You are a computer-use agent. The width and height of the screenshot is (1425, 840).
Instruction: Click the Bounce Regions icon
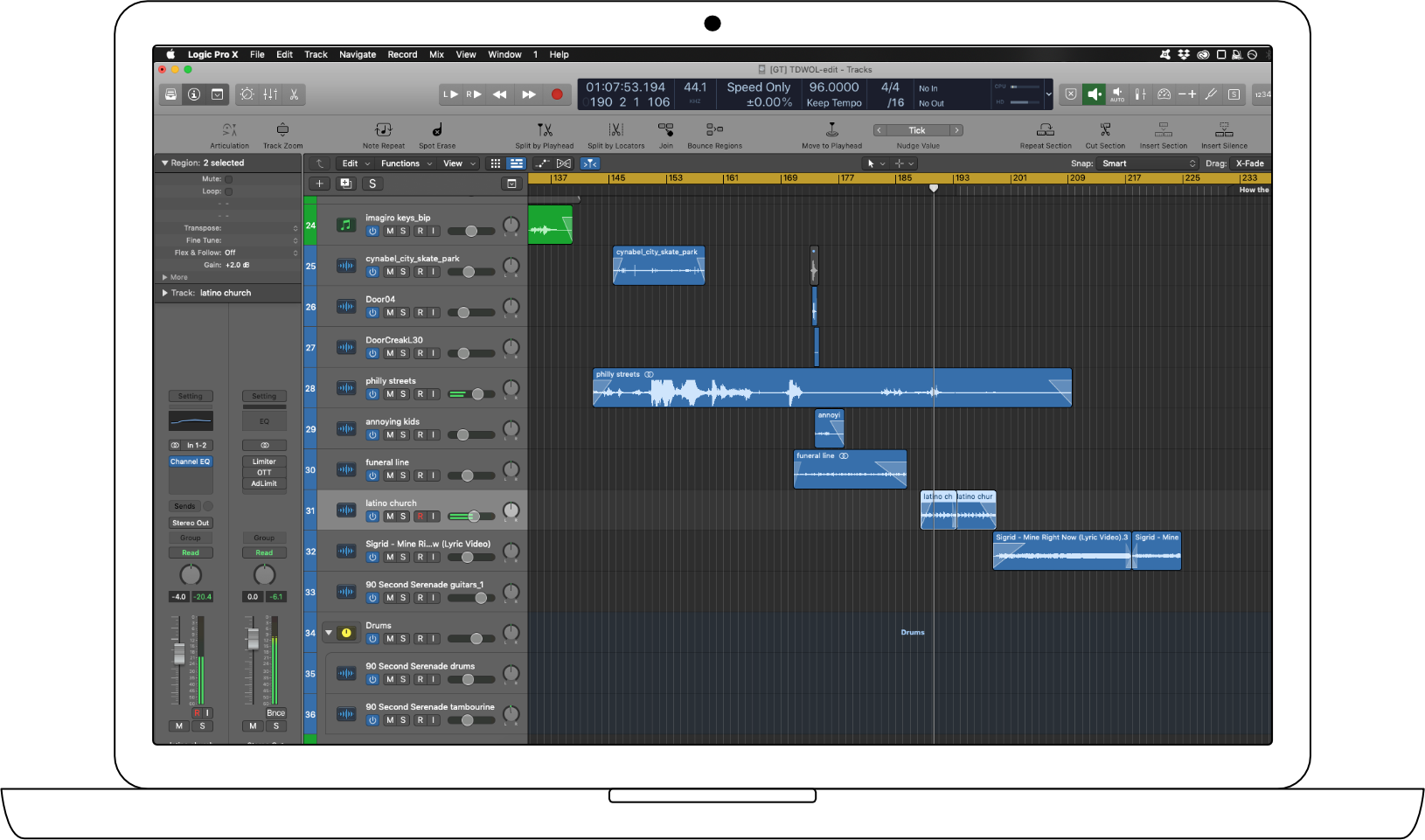point(714,130)
